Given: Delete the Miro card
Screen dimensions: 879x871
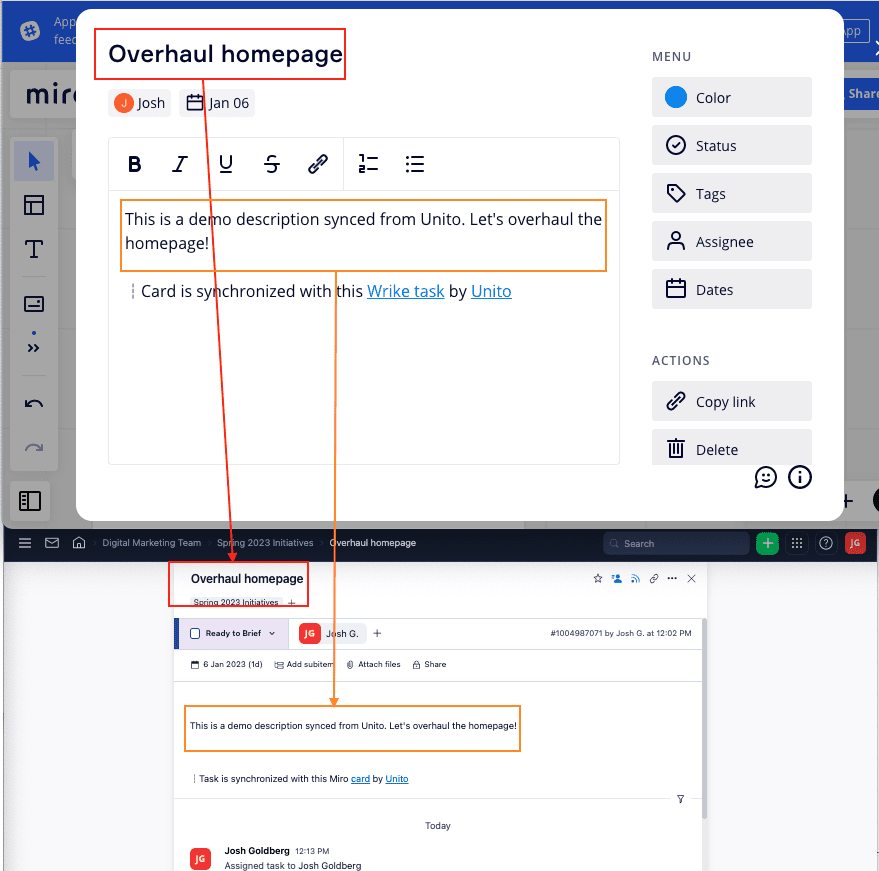Looking at the screenshot, I should tap(732, 448).
